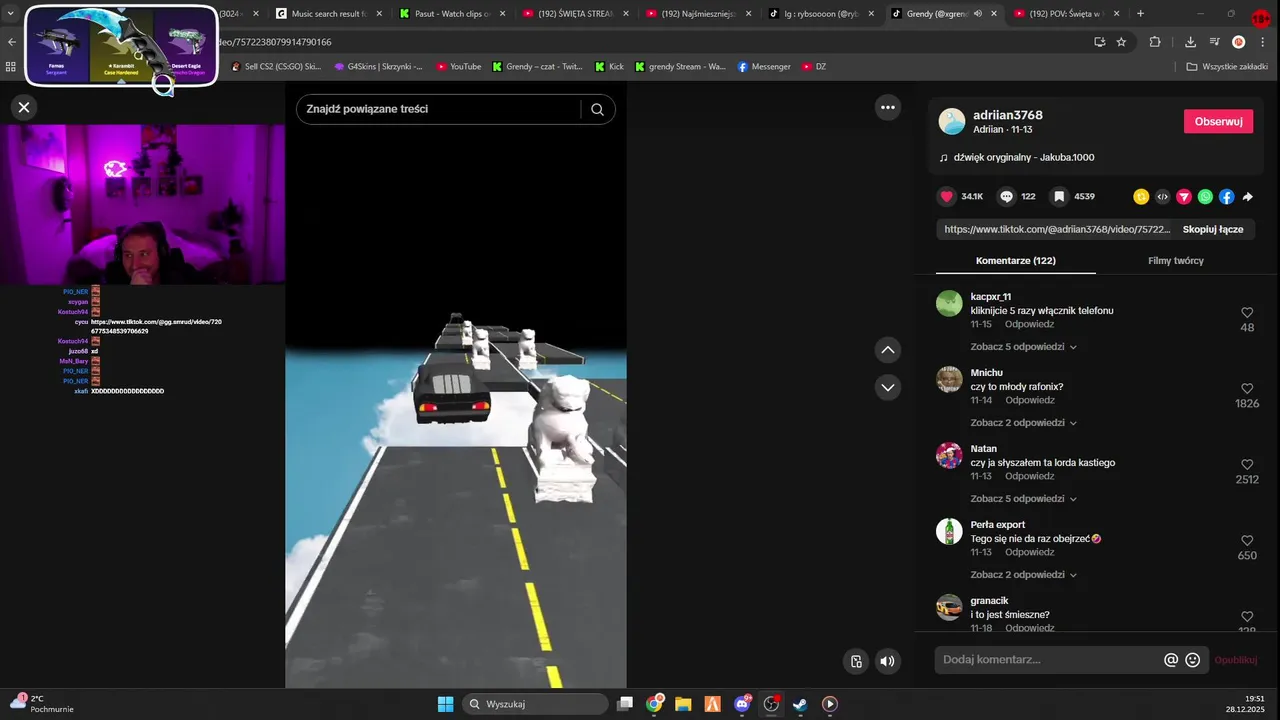Save the video with the bookmark icon
This screenshot has width=1280, height=720.
[x=1059, y=197]
